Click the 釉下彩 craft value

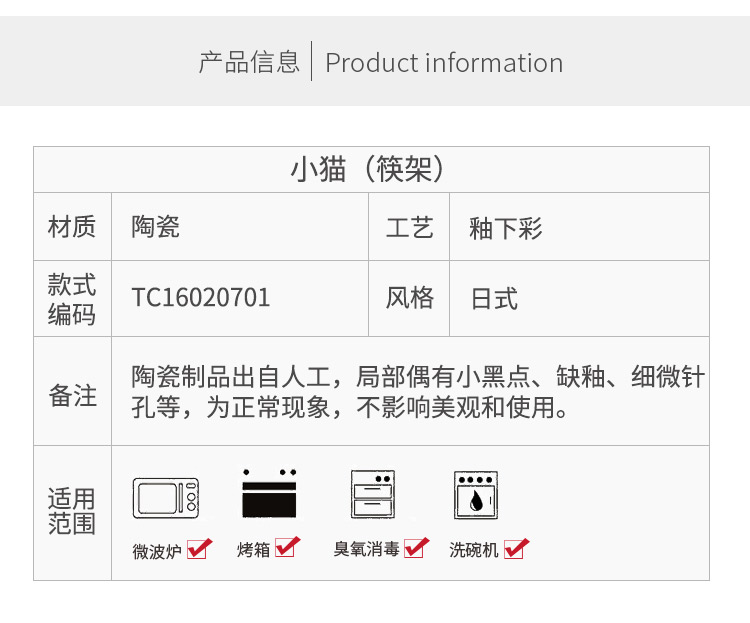coord(506,228)
